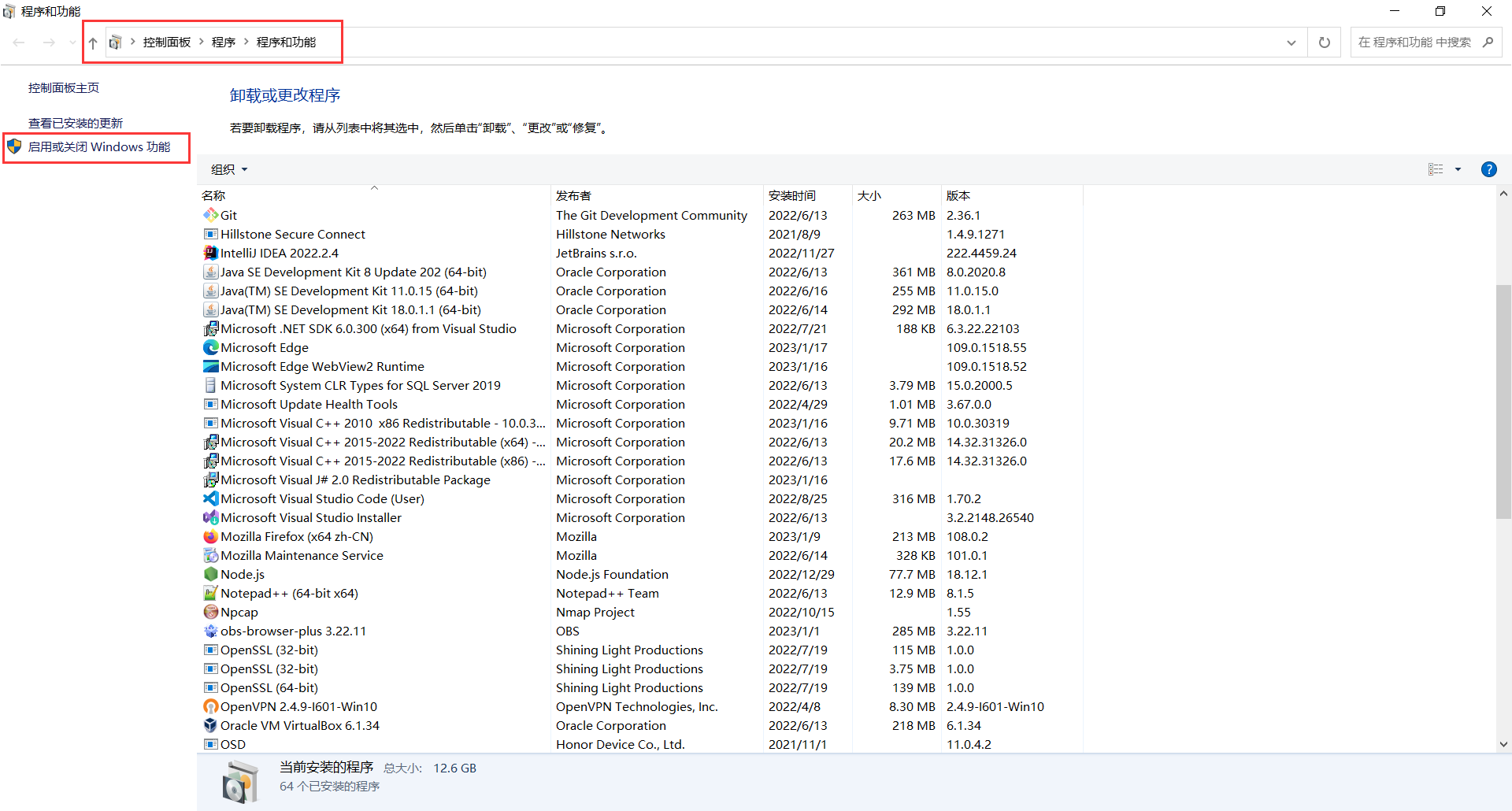Screen dimensions: 1512x811
Task: Sort list by 版本 column header
Action: (x=1011, y=195)
